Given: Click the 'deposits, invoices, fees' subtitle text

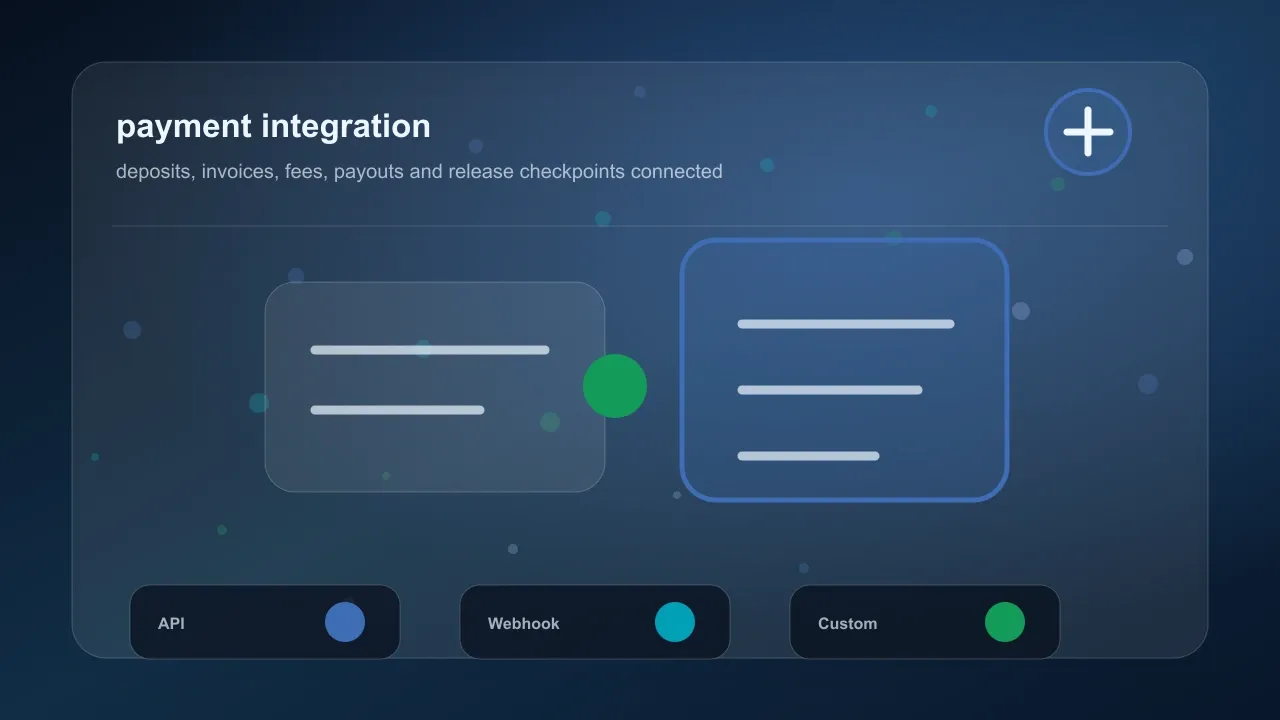Looking at the screenshot, I should click(x=419, y=171).
